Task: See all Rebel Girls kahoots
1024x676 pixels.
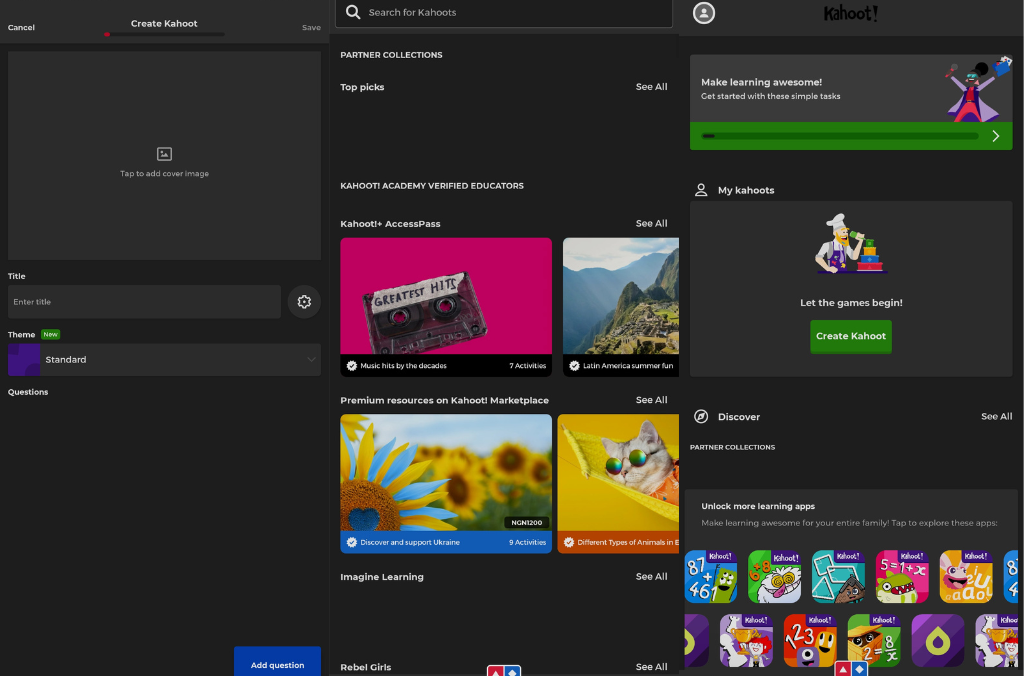Action: pyautogui.click(x=651, y=667)
